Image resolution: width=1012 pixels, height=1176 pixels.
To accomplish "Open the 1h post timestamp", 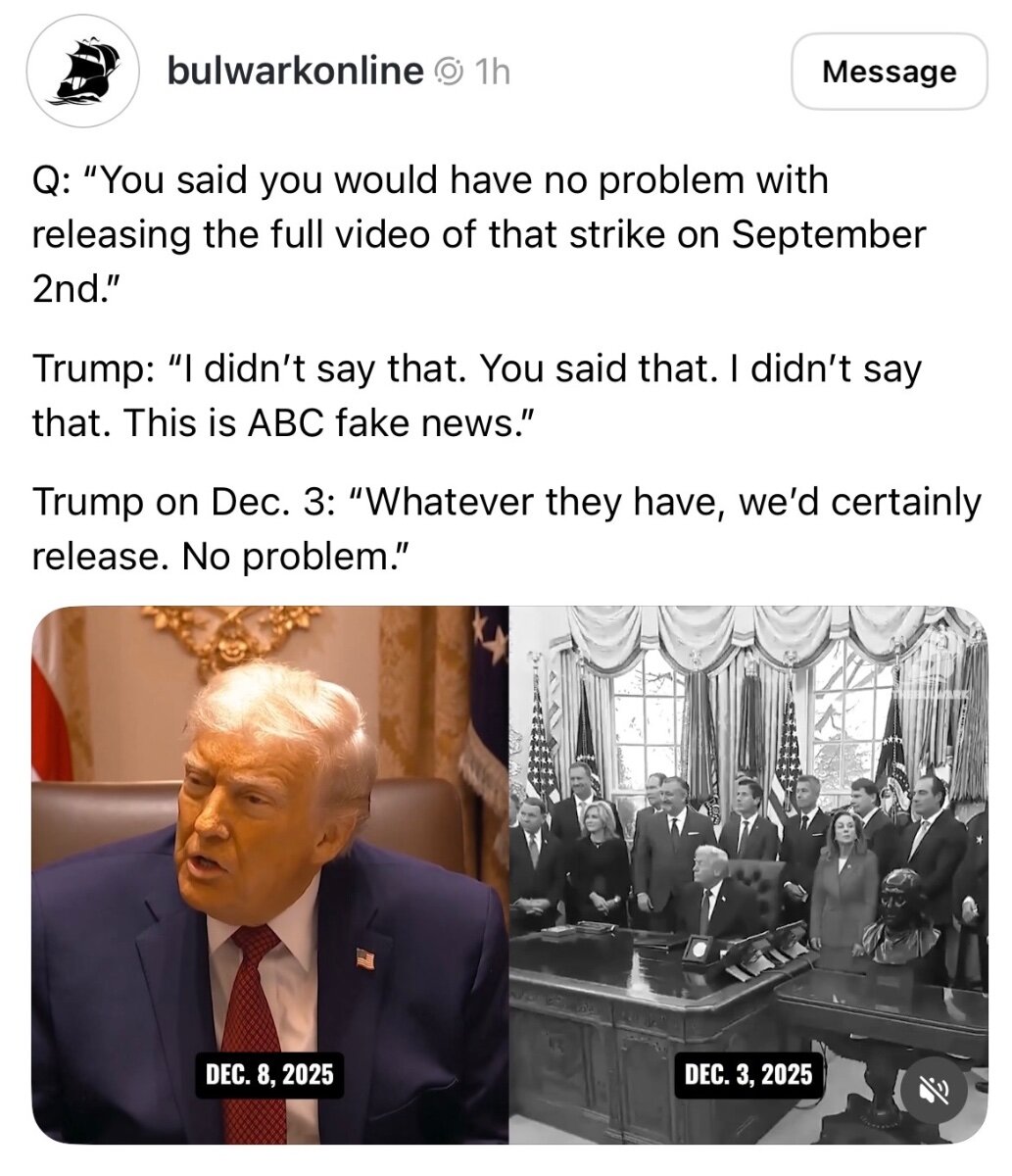I will coord(491,72).
